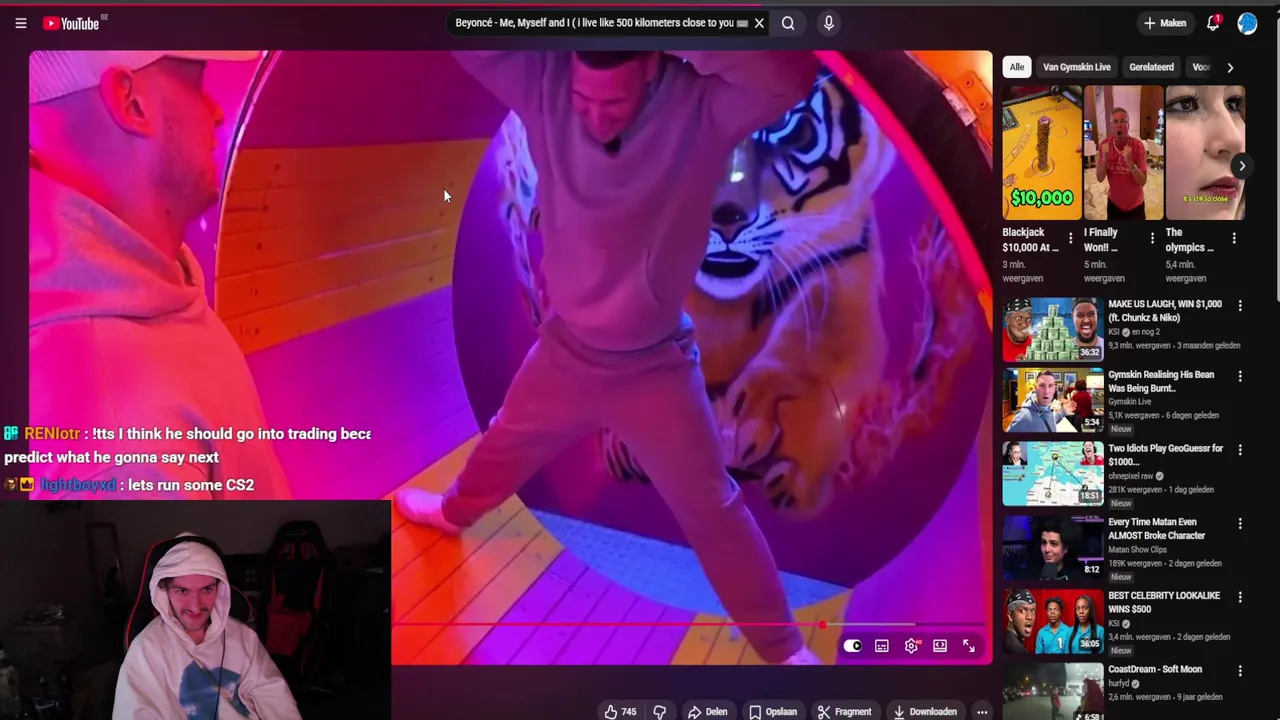The width and height of the screenshot is (1280, 720).
Task: Open options for I Finally Won Short
Action: pos(1152,239)
